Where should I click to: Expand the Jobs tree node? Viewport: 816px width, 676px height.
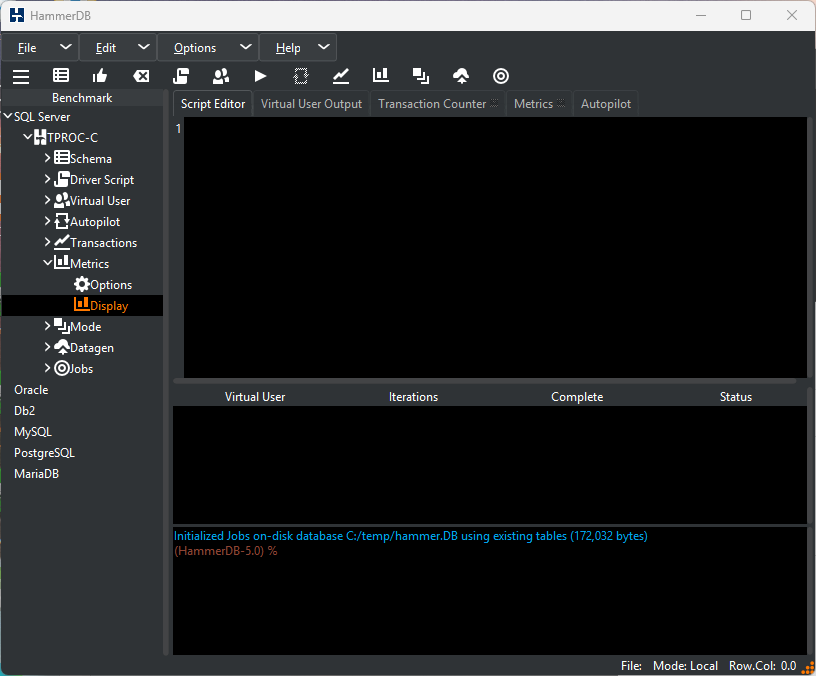pyautogui.click(x=47, y=368)
